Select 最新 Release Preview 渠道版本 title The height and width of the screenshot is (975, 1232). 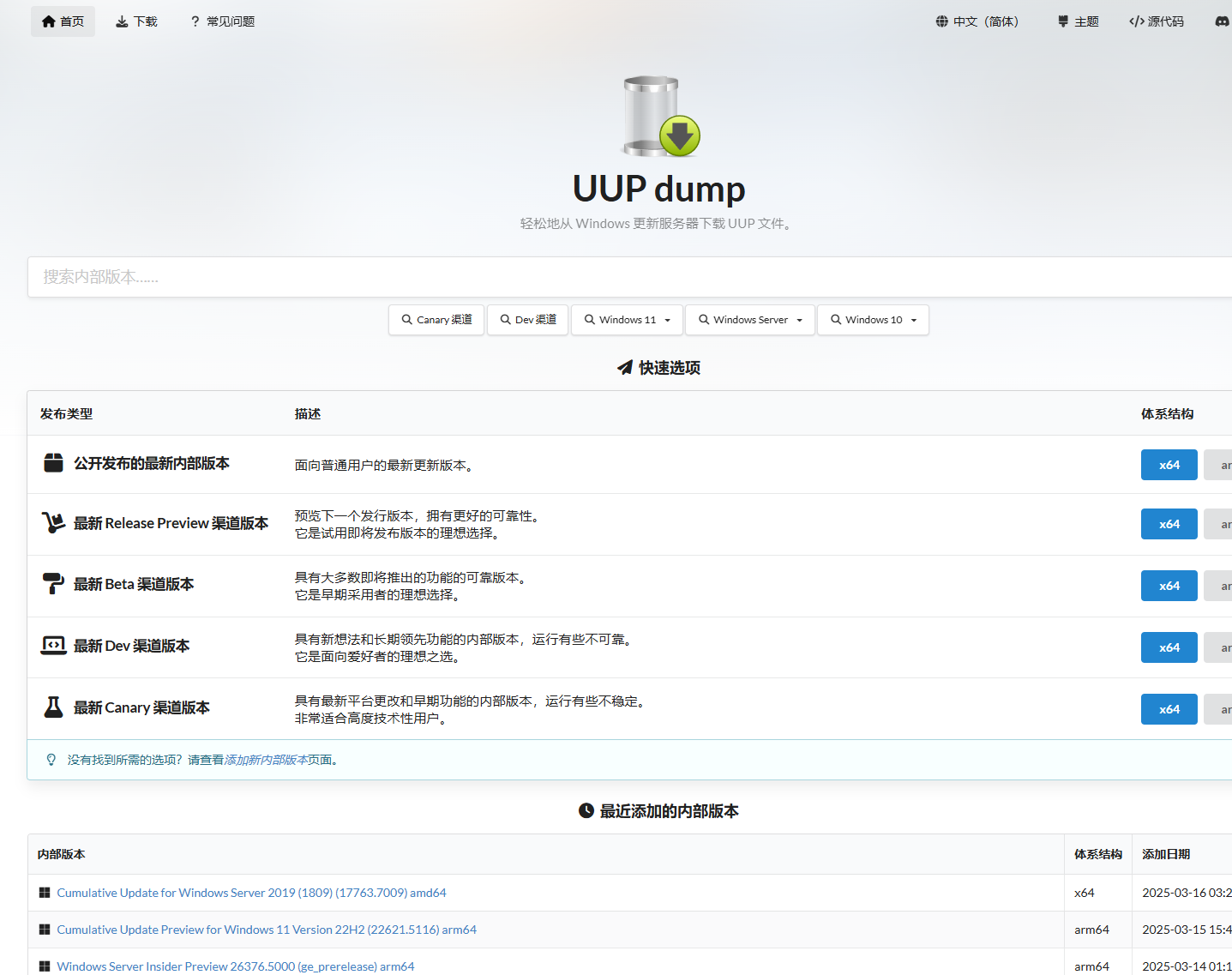coord(171,523)
